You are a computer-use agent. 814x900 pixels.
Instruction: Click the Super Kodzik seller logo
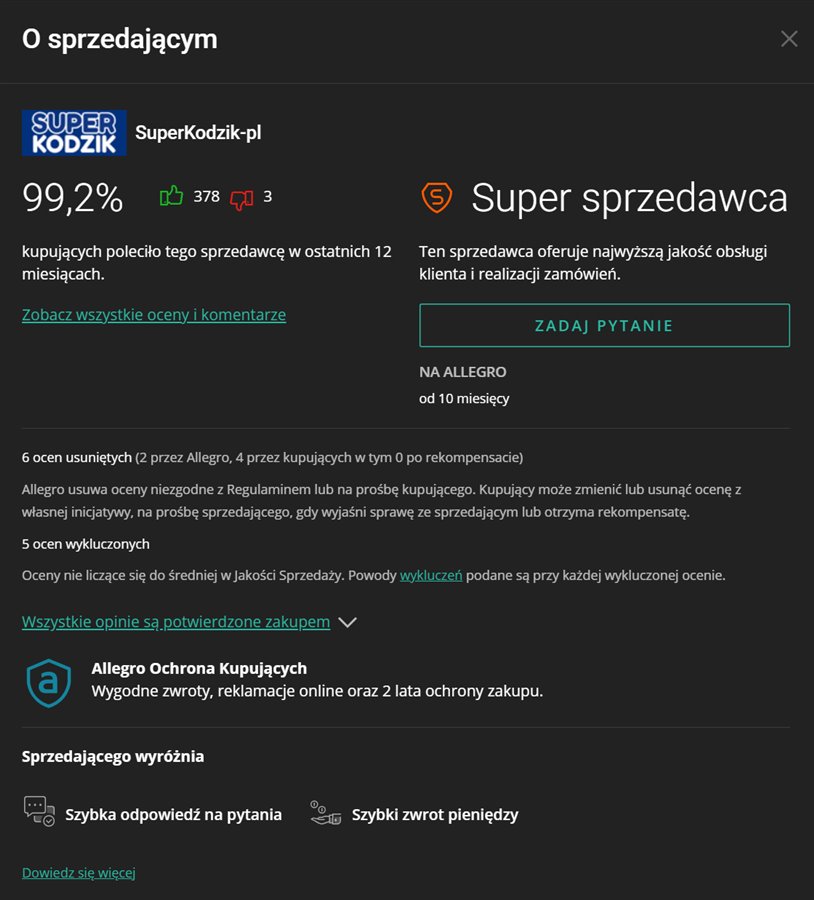tap(74, 133)
